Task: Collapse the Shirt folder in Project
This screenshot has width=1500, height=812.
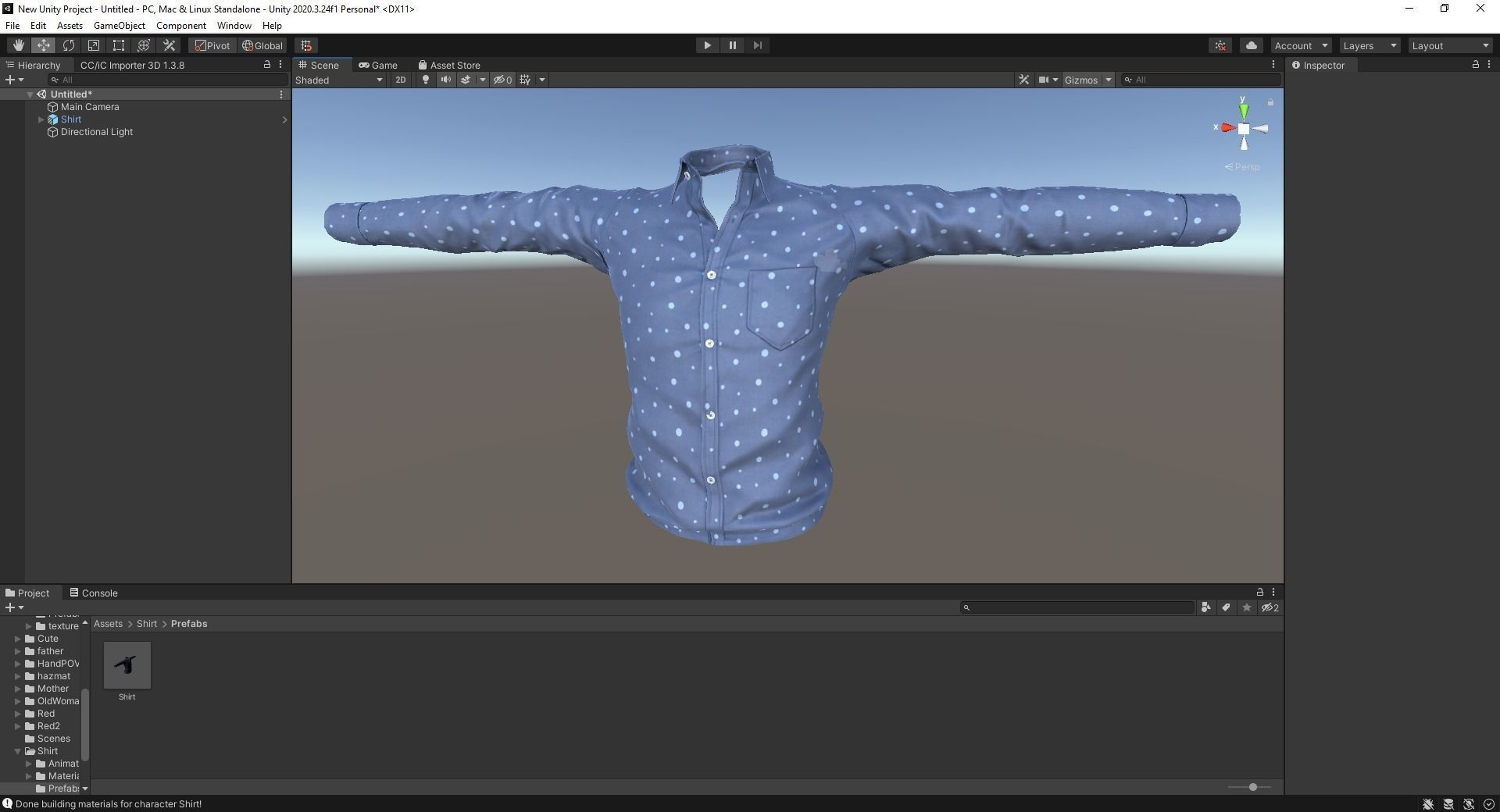Action: pyautogui.click(x=18, y=751)
